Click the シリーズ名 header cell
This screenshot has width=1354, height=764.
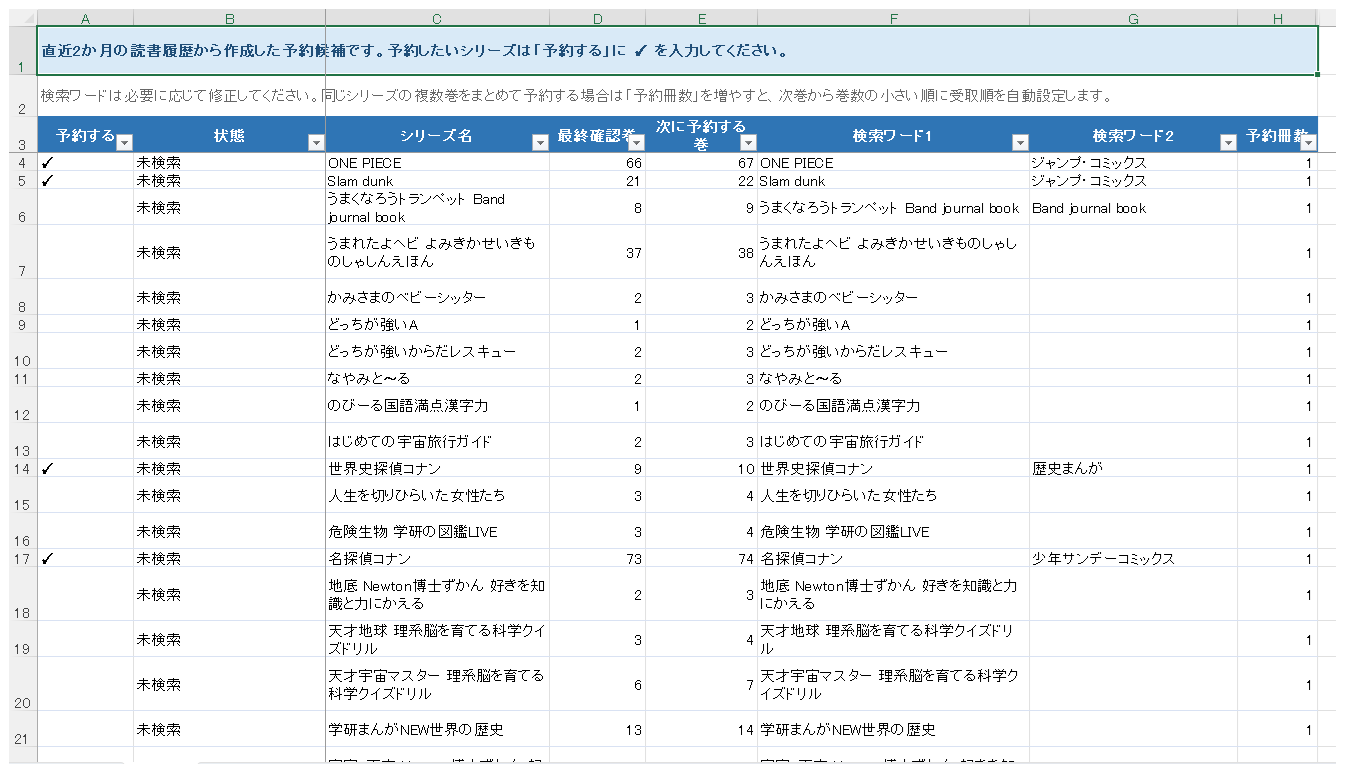[437, 135]
